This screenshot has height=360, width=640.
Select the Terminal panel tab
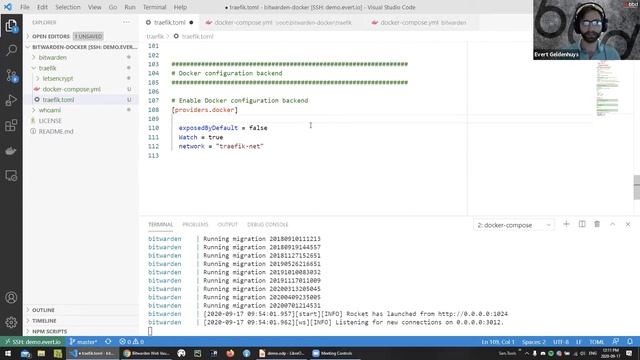click(160, 224)
